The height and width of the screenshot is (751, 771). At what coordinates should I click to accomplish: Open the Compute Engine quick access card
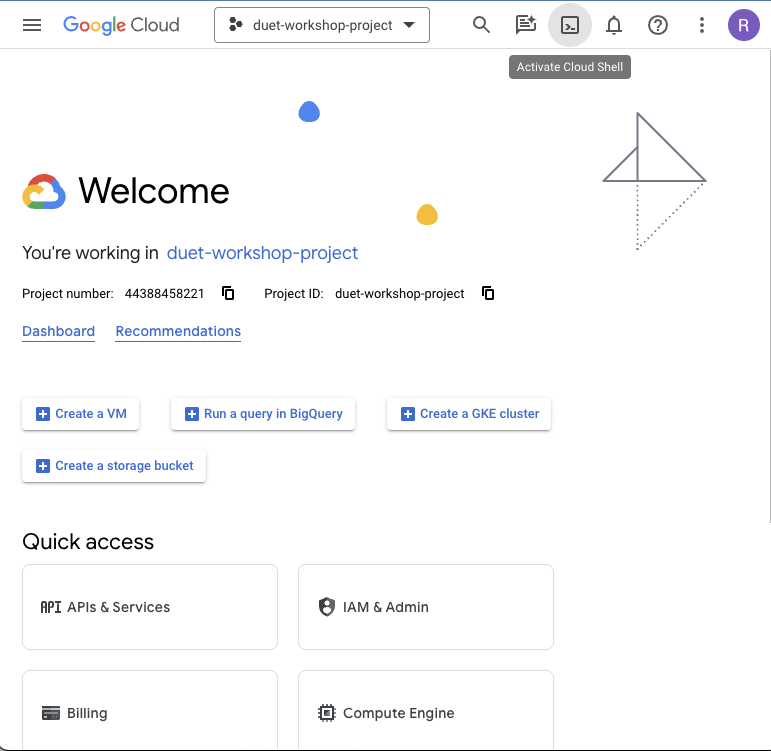point(425,712)
